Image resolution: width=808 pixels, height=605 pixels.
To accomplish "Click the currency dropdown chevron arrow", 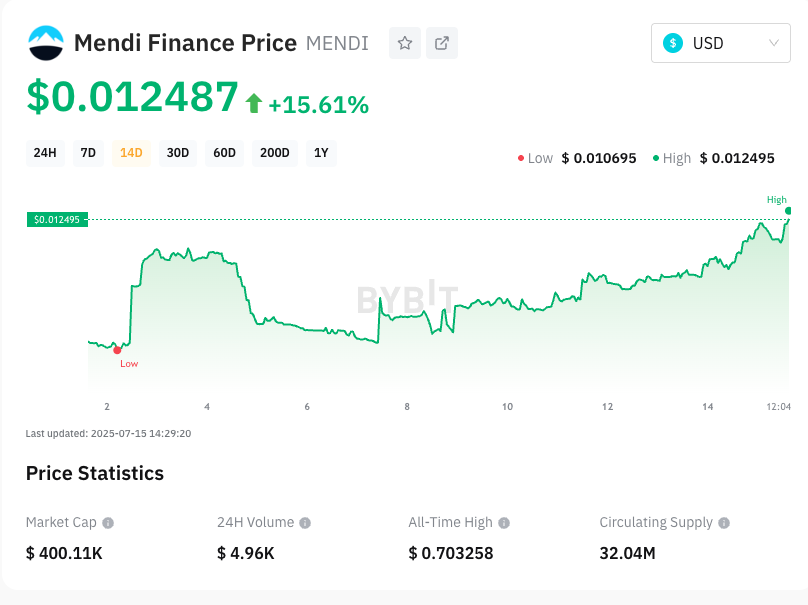I will (773, 43).
